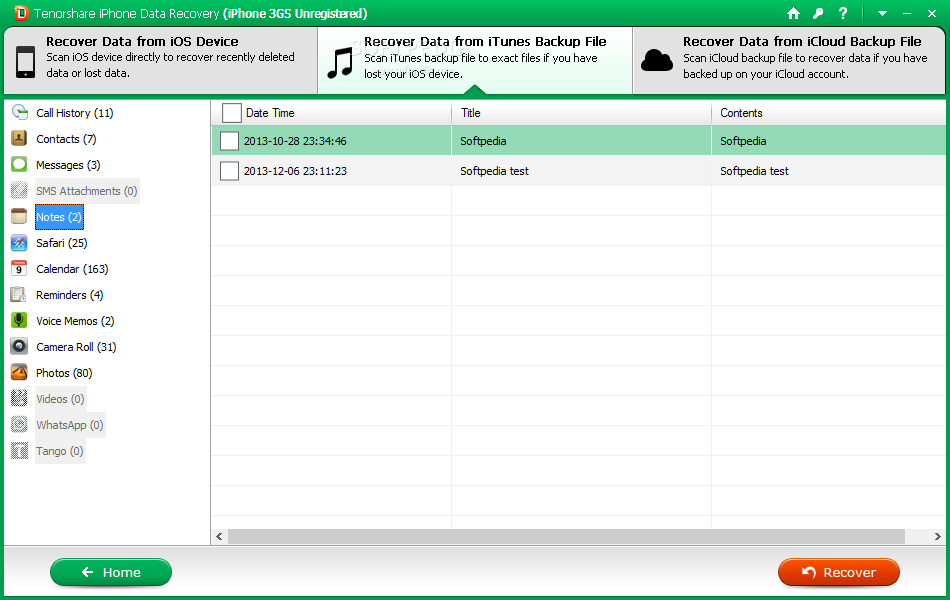Switch to Recover Data from iCloud Backup File tab
Screen dimensions: 950x600
(x=789, y=60)
